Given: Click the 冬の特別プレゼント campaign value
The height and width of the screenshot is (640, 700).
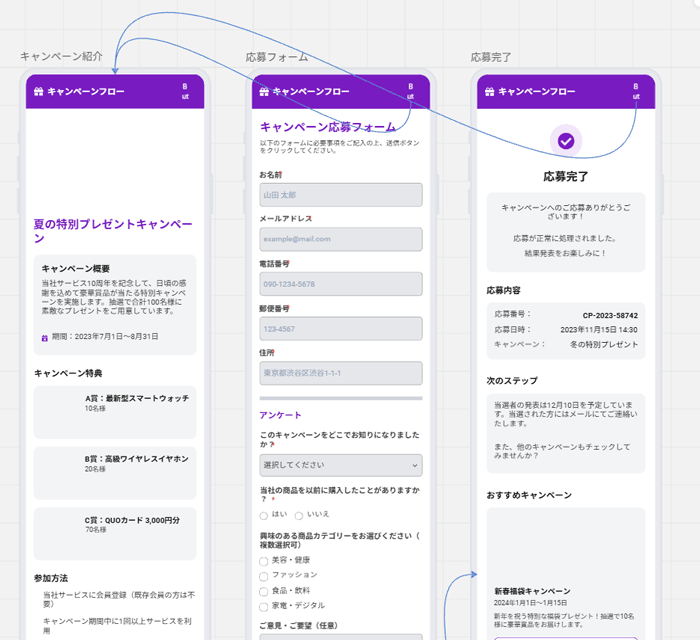Looking at the screenshot, I should pos(604,345).
